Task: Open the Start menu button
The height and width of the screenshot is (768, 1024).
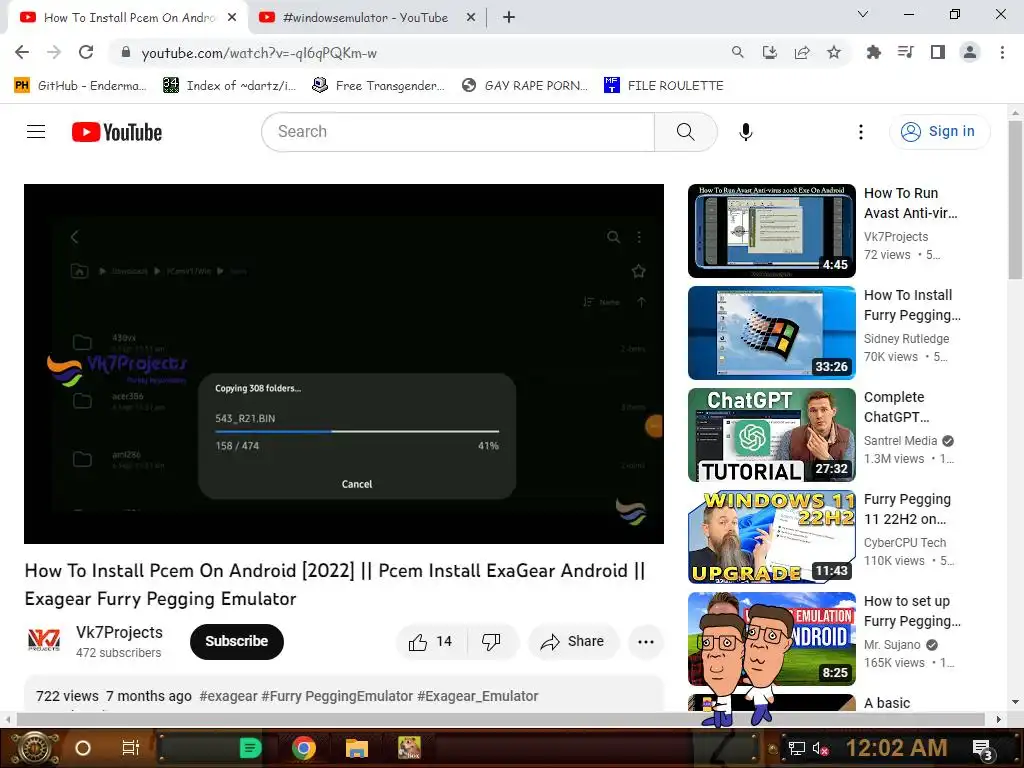Action: click(x=33, y=748)
